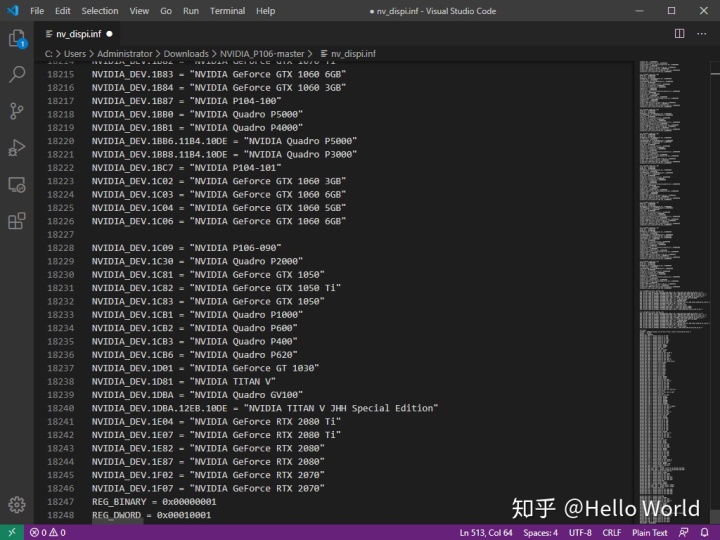Open the View menu
This screenshot has height=540, width=720.
[x=139, y=11]
